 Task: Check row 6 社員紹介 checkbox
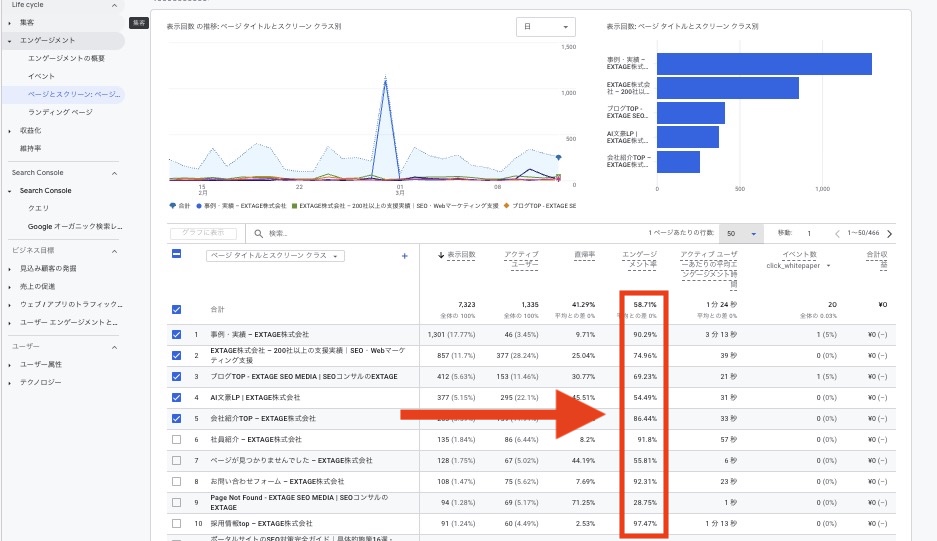(x=176, y=439)
